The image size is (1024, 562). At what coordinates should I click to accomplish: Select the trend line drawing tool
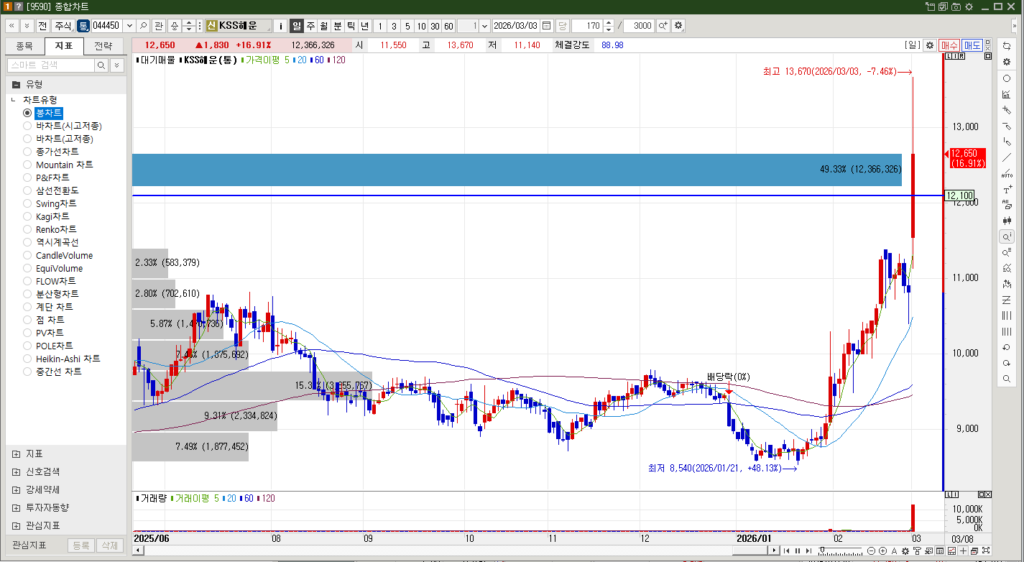1006,158
